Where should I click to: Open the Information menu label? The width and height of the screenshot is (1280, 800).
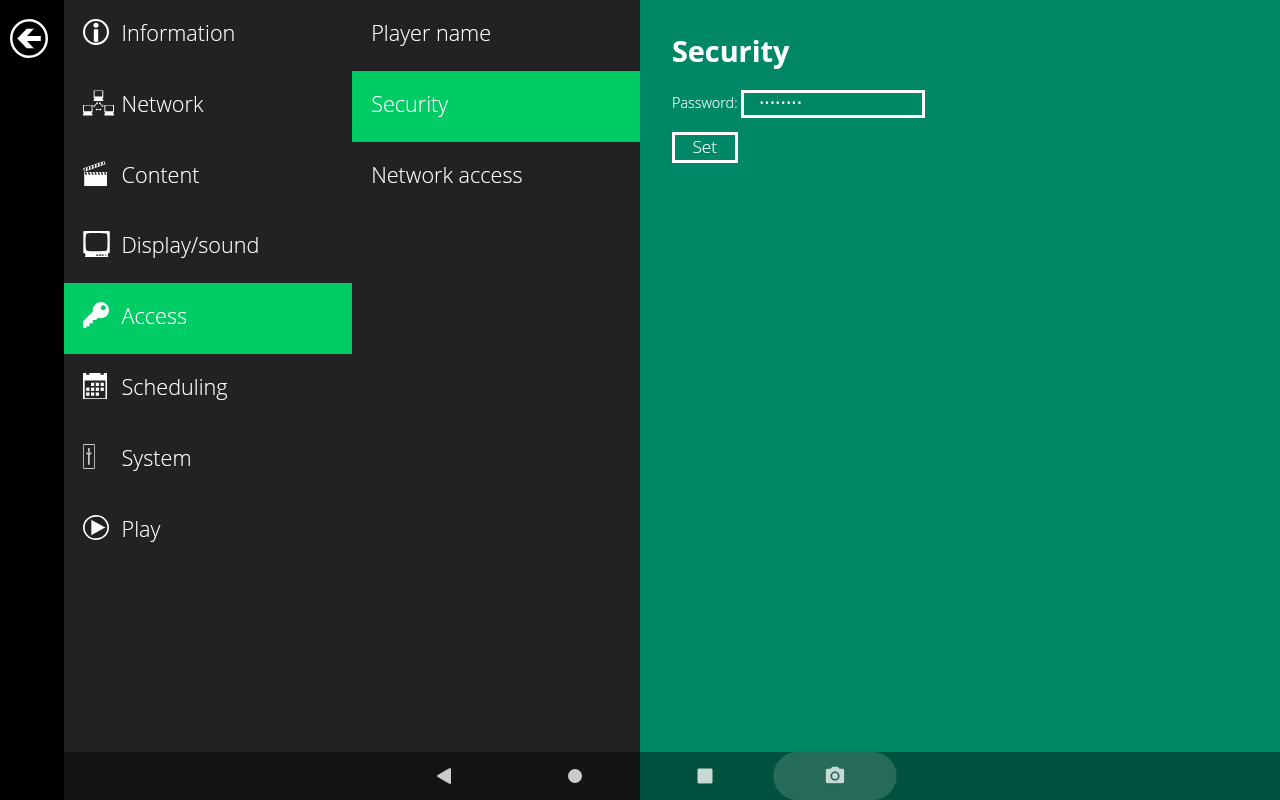click(178, 33)
